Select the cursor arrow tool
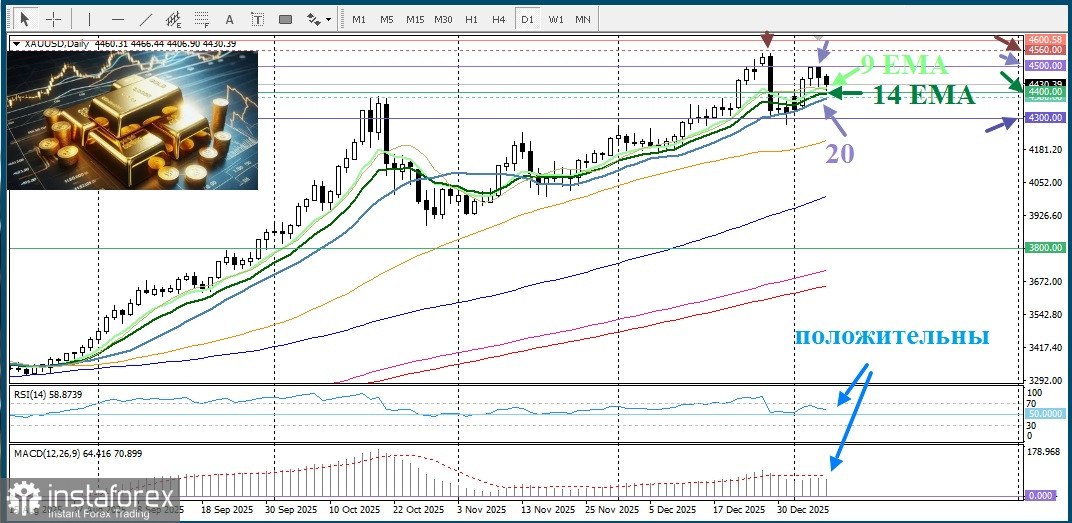The width and height of the screenshot is (1072, 523). [x=25, y=18]
